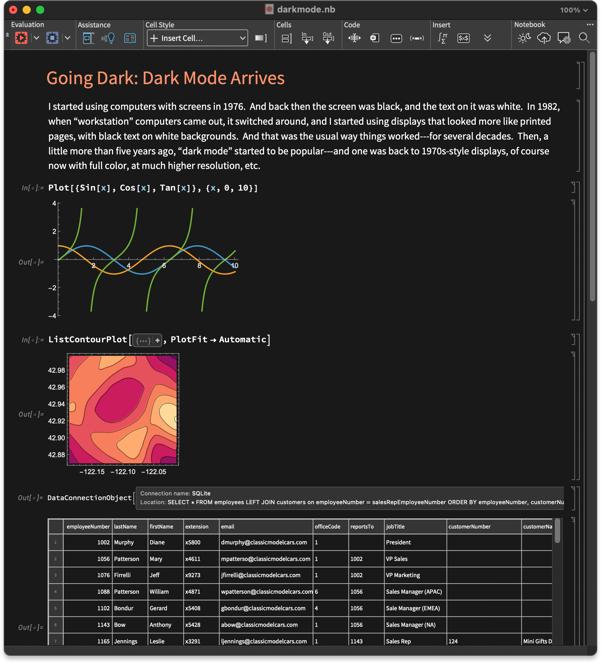This screenshot has width=601, height=663.
Task: Collapse the toolbar using left-edge arrows
Action: (7, 36)
